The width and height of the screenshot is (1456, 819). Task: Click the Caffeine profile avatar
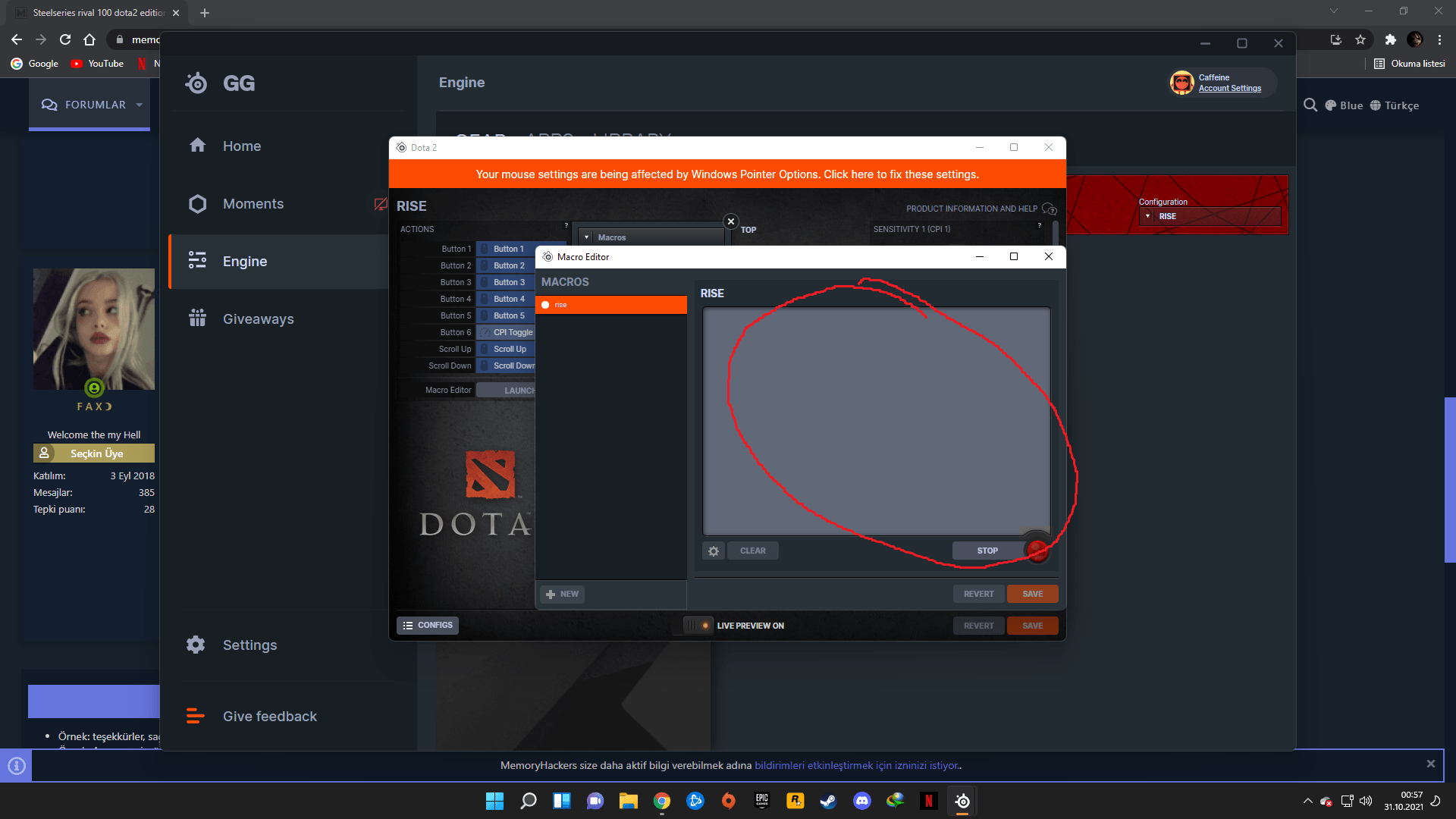[x=1181, y=83]
